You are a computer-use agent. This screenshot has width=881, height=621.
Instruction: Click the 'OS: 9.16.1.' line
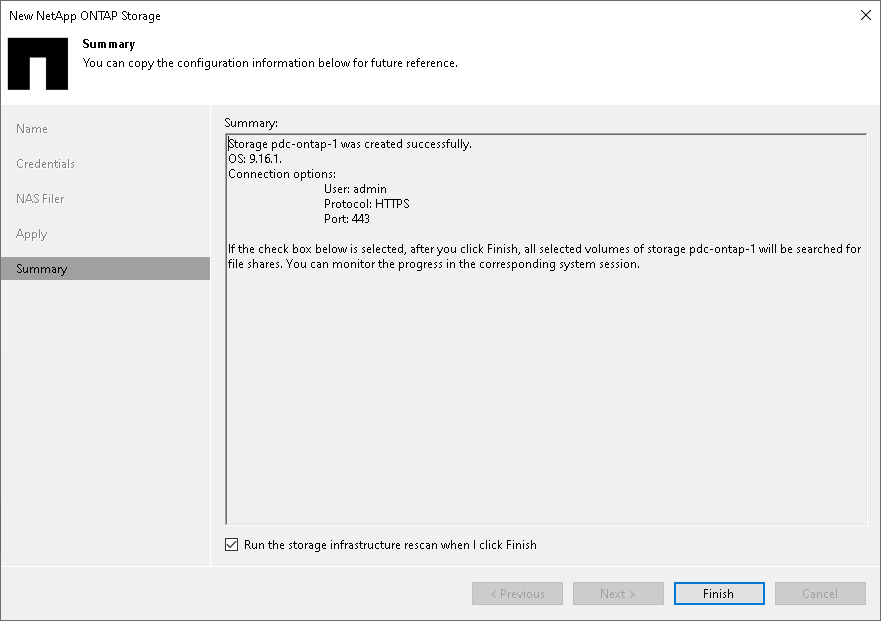click(255, 159)
